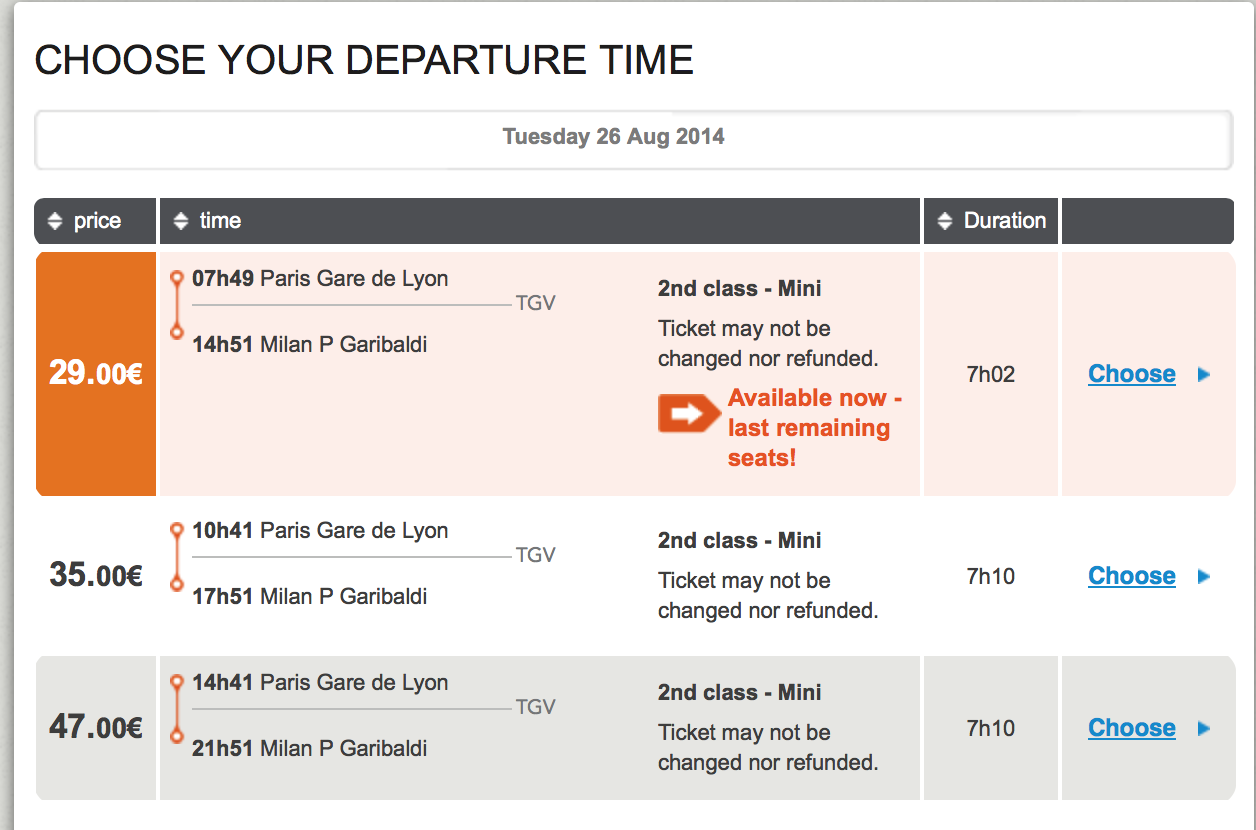This screenshot has height=830, width=1256.
Task: Click blue triangle for the 35.00€ train
Action: point(1204,577)
